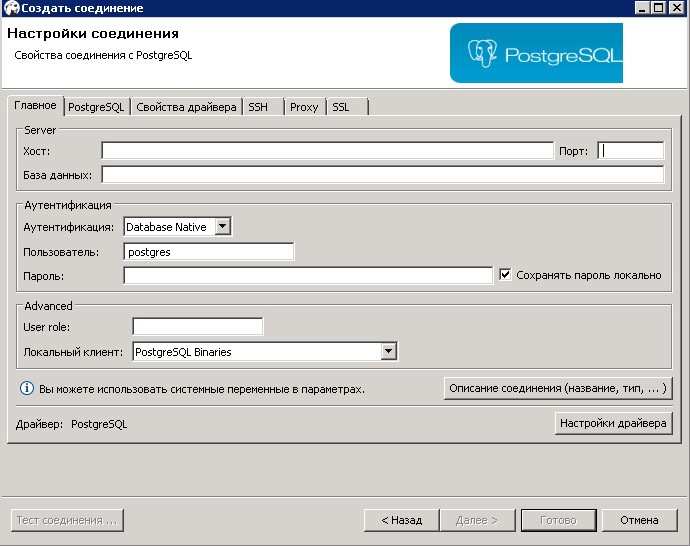Image resolution: width=690 pixels, height=546 pixels.
Task: Toggle the Сохранять пароль локально checkbox
Action: click(505, 275)
